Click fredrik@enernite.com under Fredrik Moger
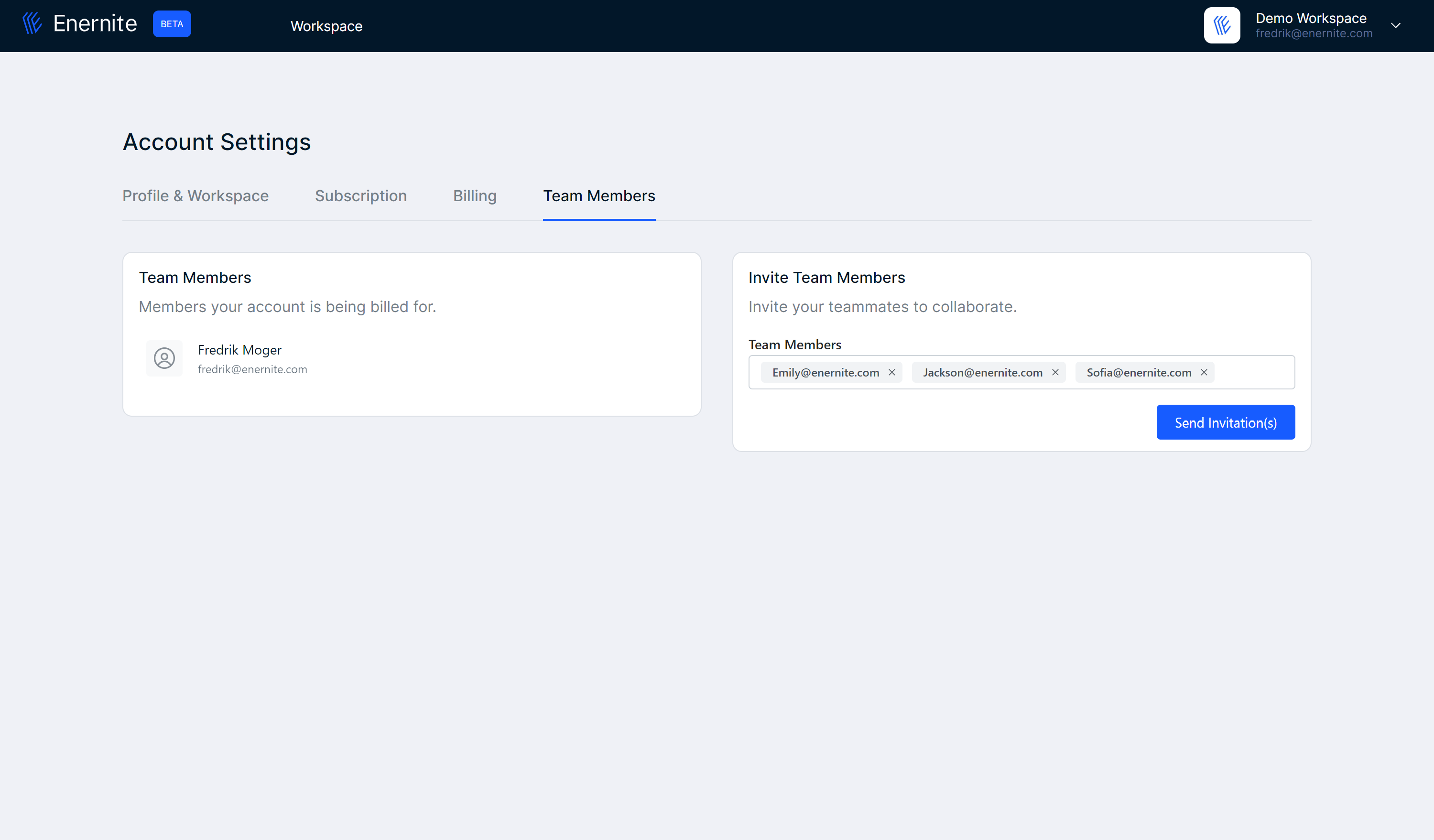The width and height of the screenshot is (1434, 840). pyautogui.click(x=253, y=369)
